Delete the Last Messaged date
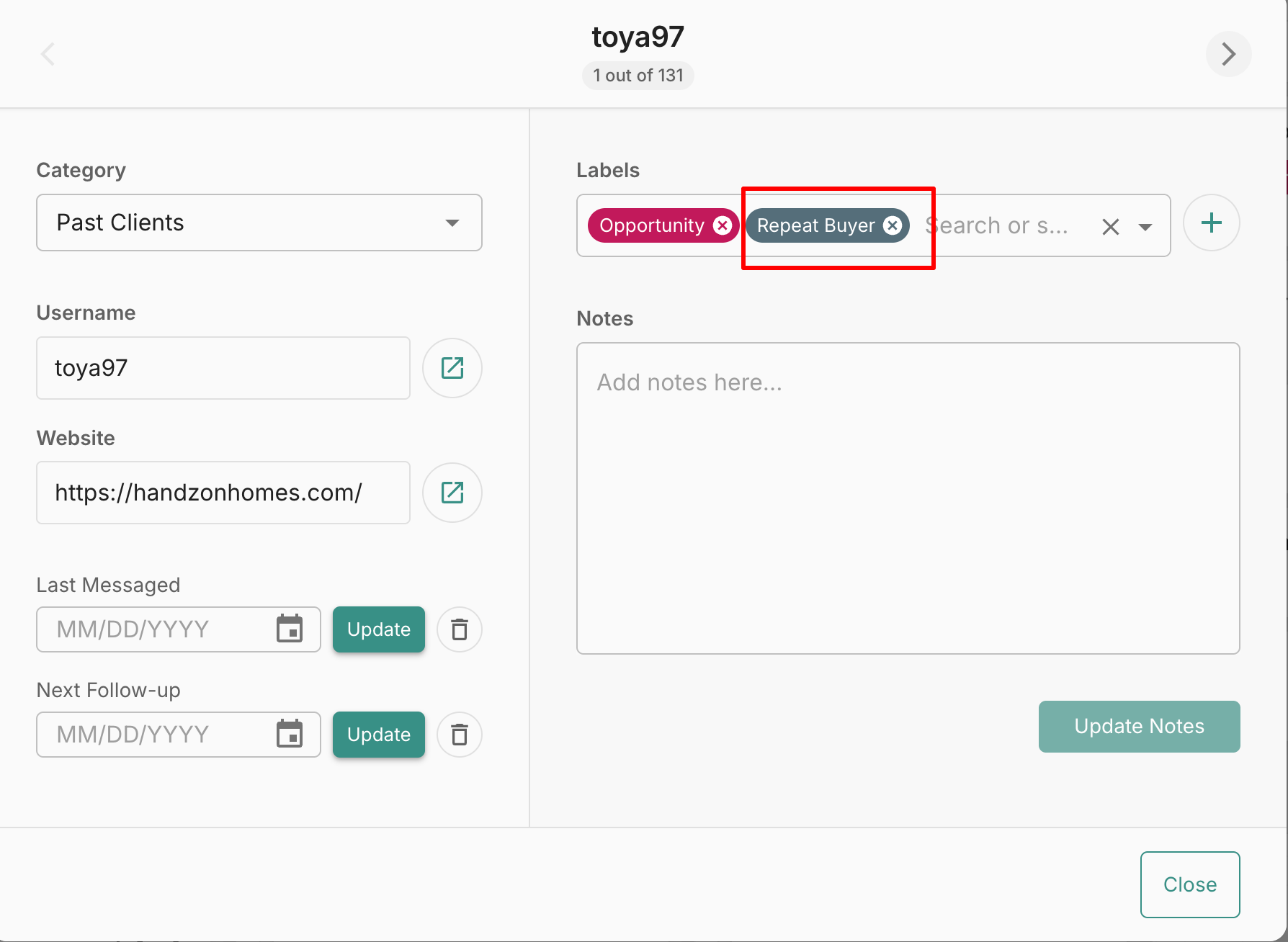Image resolution: width=1288 pixels, height=942 pixels. [459, 629]
